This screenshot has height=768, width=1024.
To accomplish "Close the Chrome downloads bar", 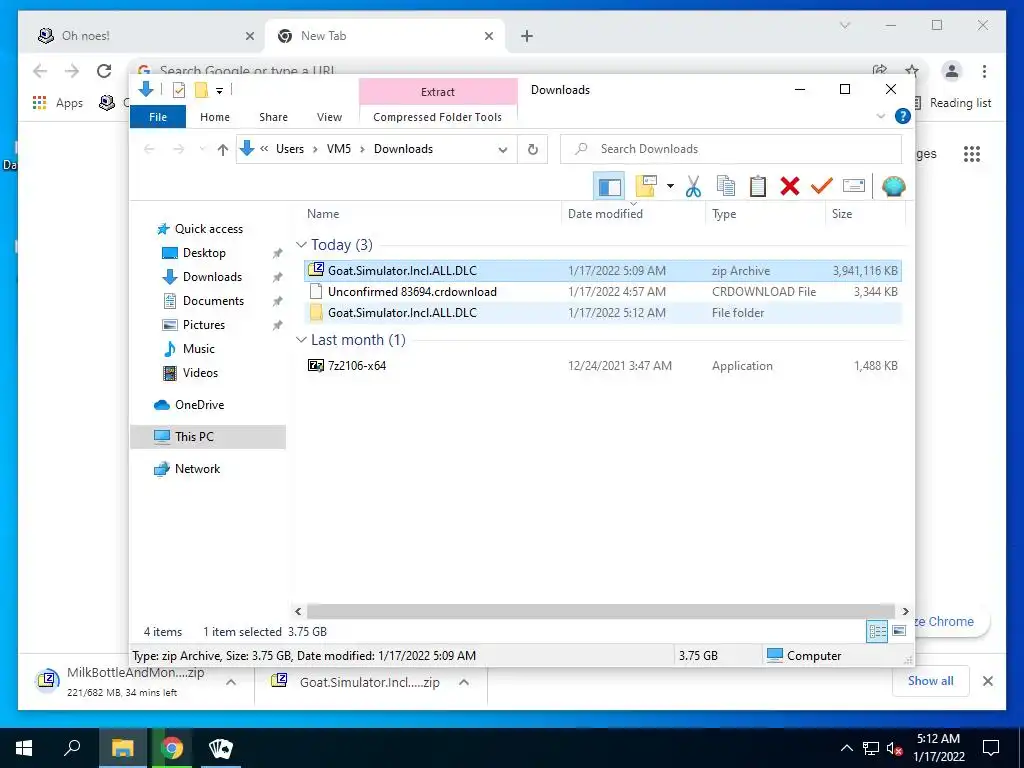I will pyautogui.click(x=987, y=681).
